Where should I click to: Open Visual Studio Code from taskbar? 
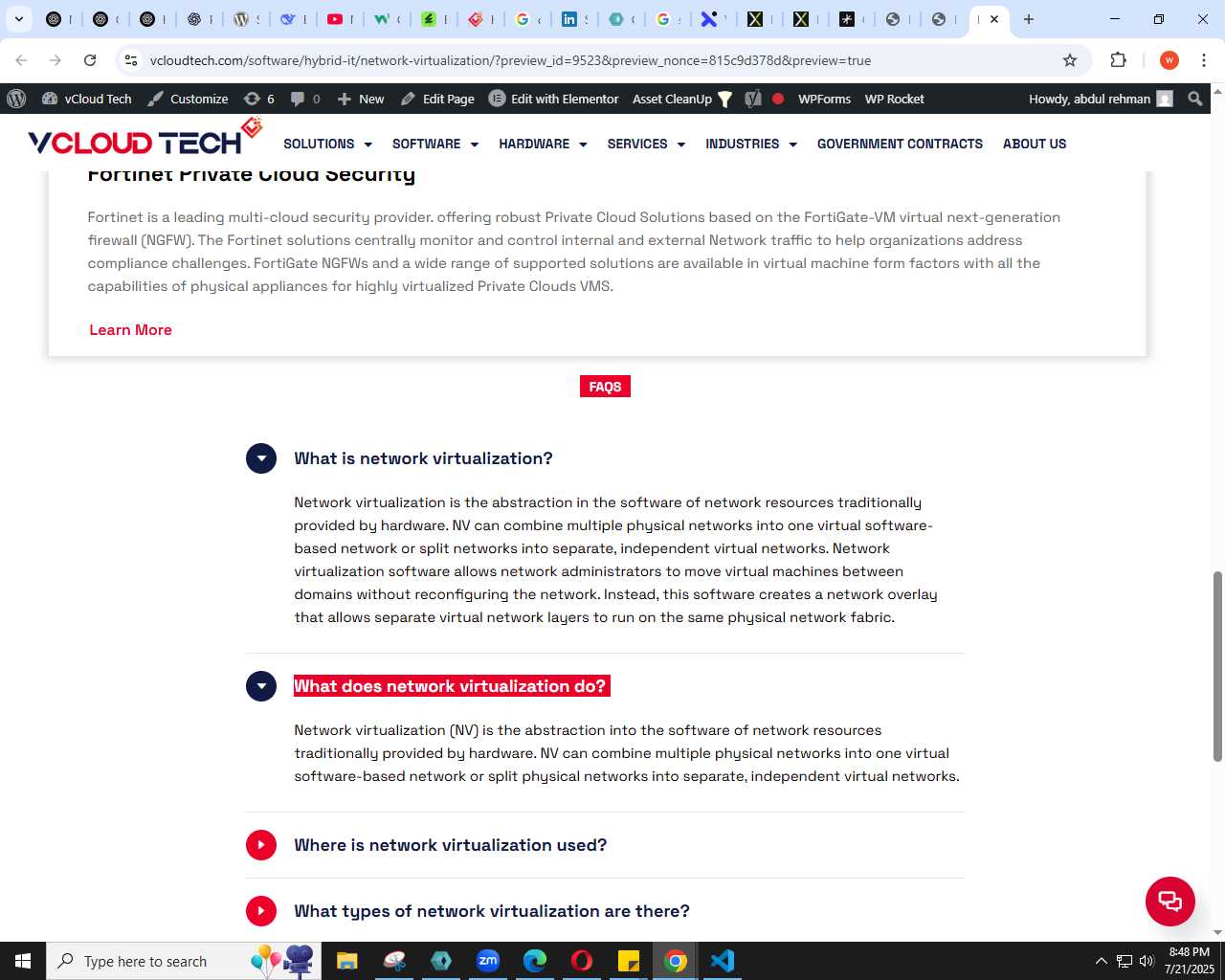coord(723,961)
